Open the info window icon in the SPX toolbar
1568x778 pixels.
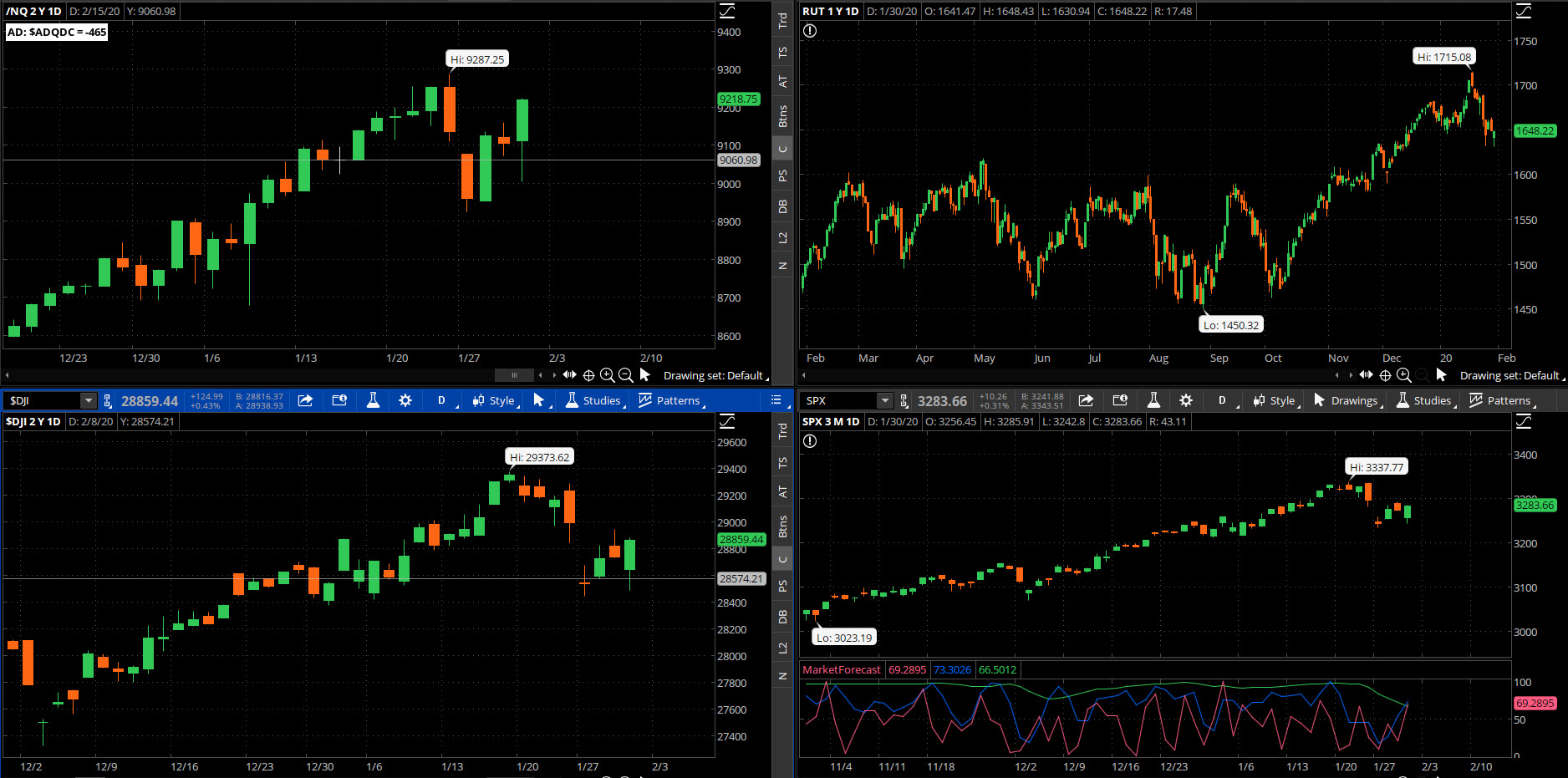pos(1120,400)
